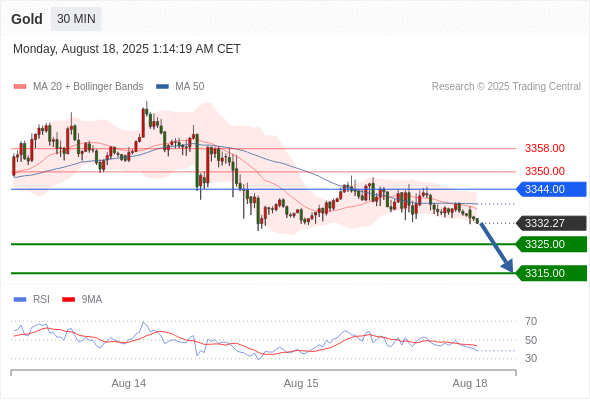Click the 9MA legend label
The width and height of the screenshot is (590, 400).
point(92,300)
